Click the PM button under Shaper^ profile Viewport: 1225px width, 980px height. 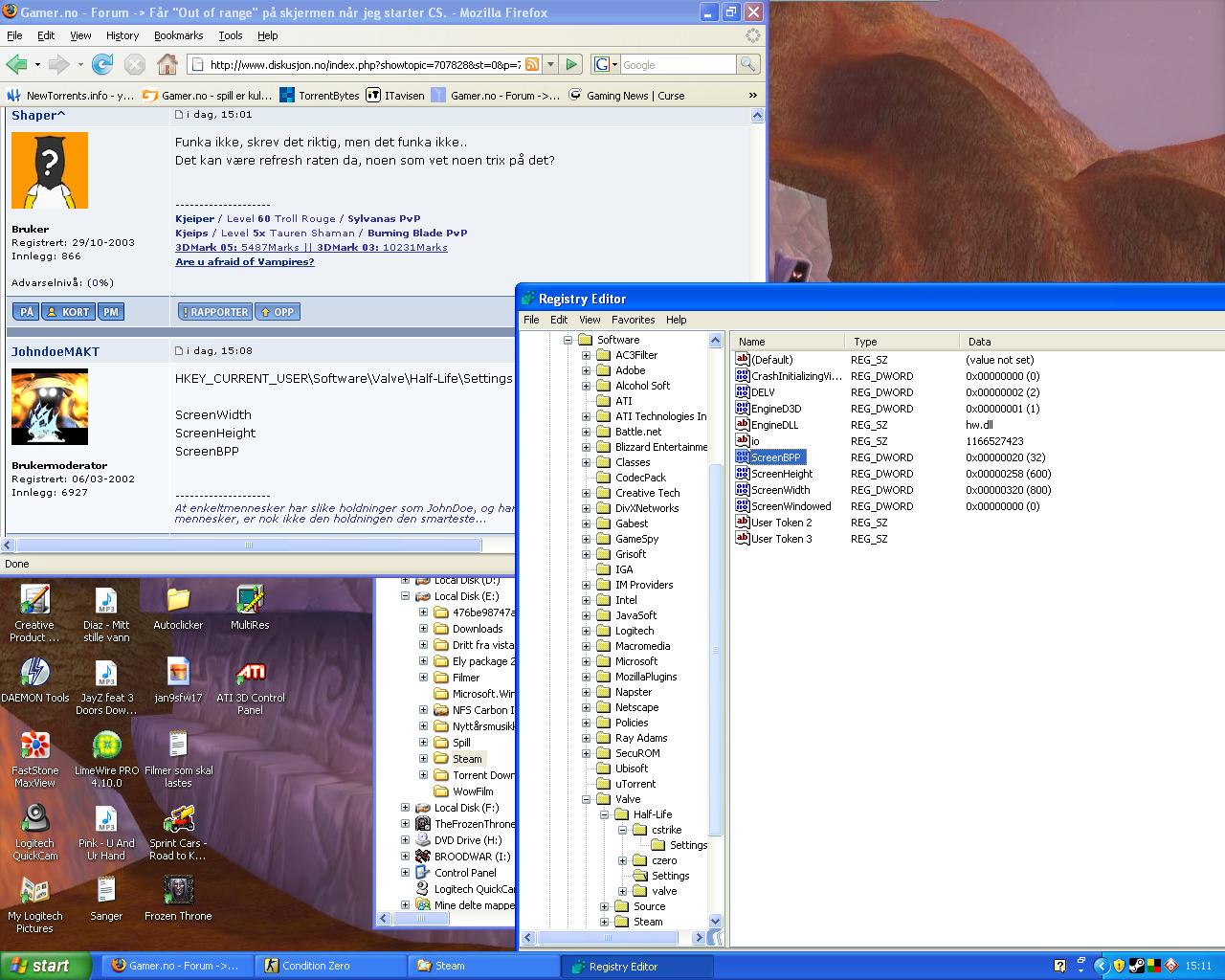coord(111,312)
